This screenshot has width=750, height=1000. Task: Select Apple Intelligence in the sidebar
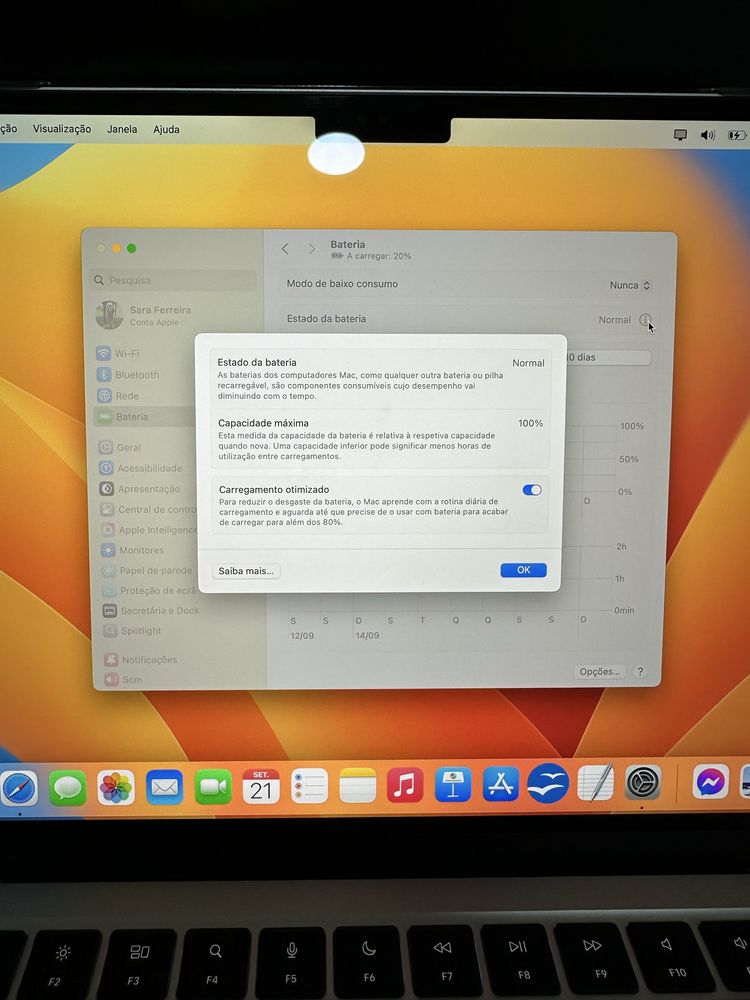148,530
